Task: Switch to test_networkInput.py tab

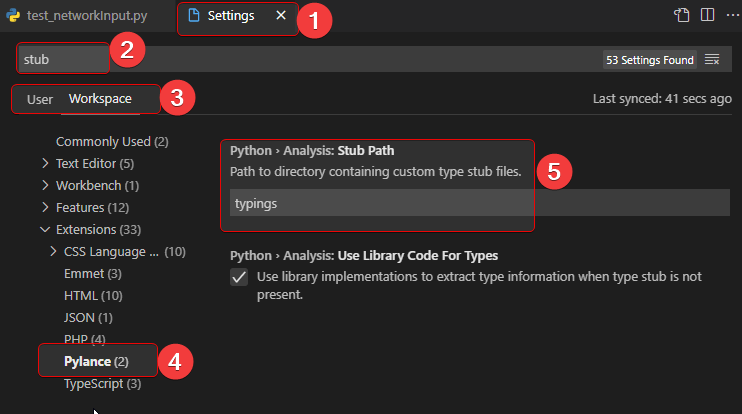Action: pos(87,16)
